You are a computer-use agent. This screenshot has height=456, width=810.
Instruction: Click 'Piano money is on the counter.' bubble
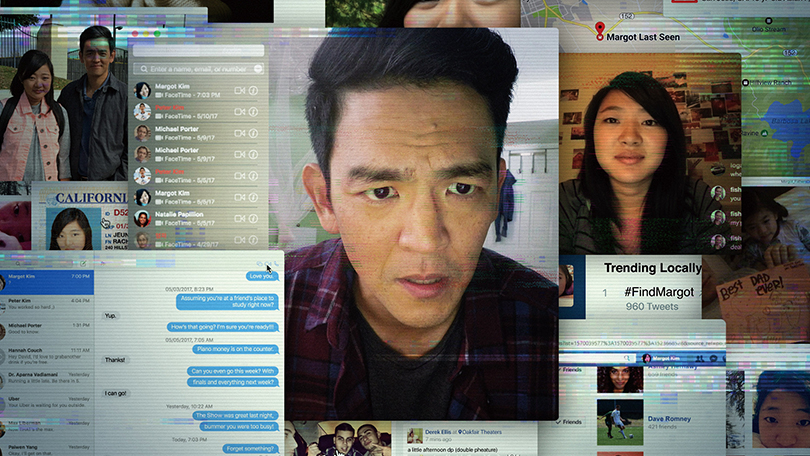[x=236, y=349]
